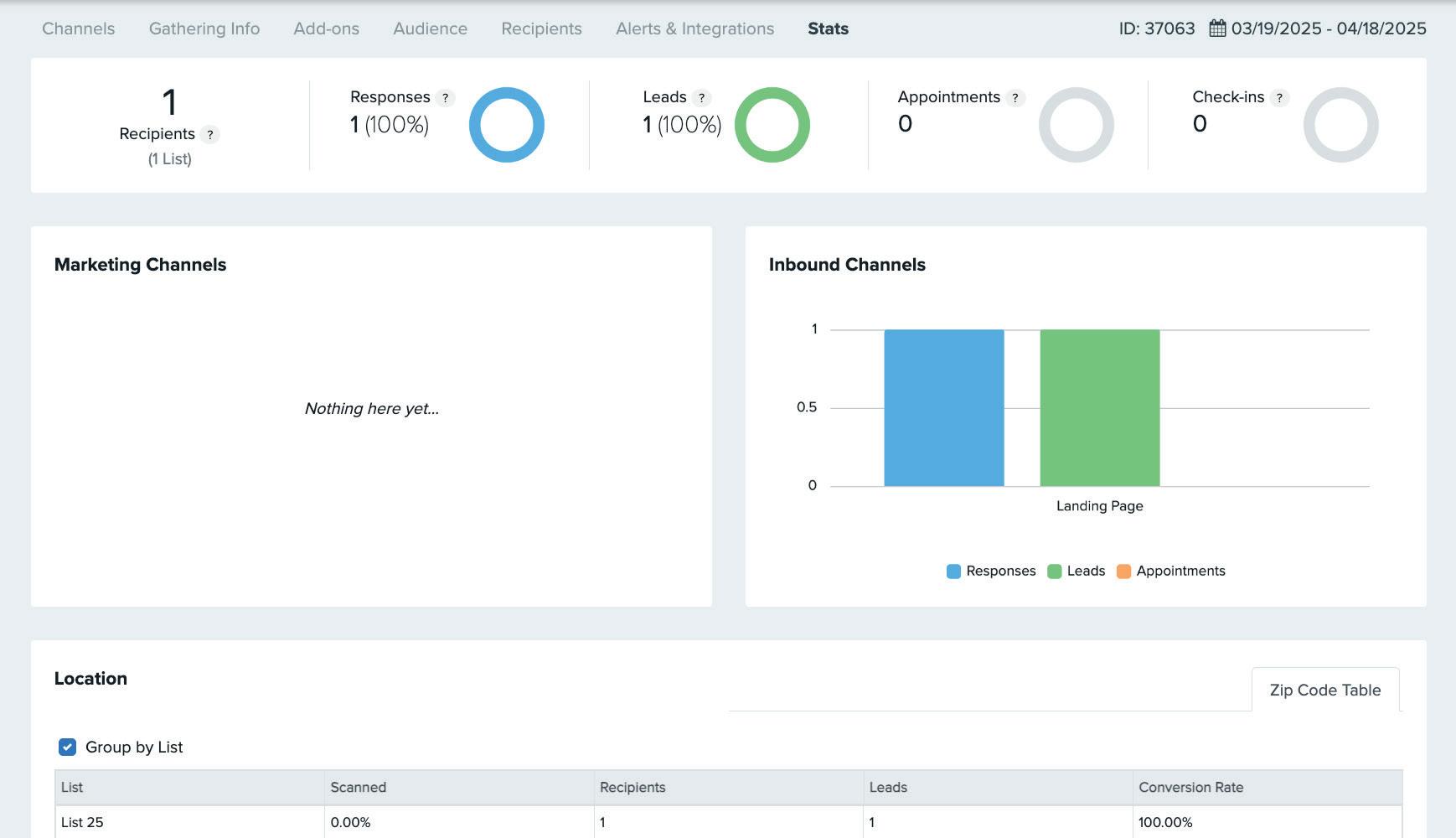Click the calendar icon by date range
This screenshot has width=1456, height=838.
click(1217, 28)
